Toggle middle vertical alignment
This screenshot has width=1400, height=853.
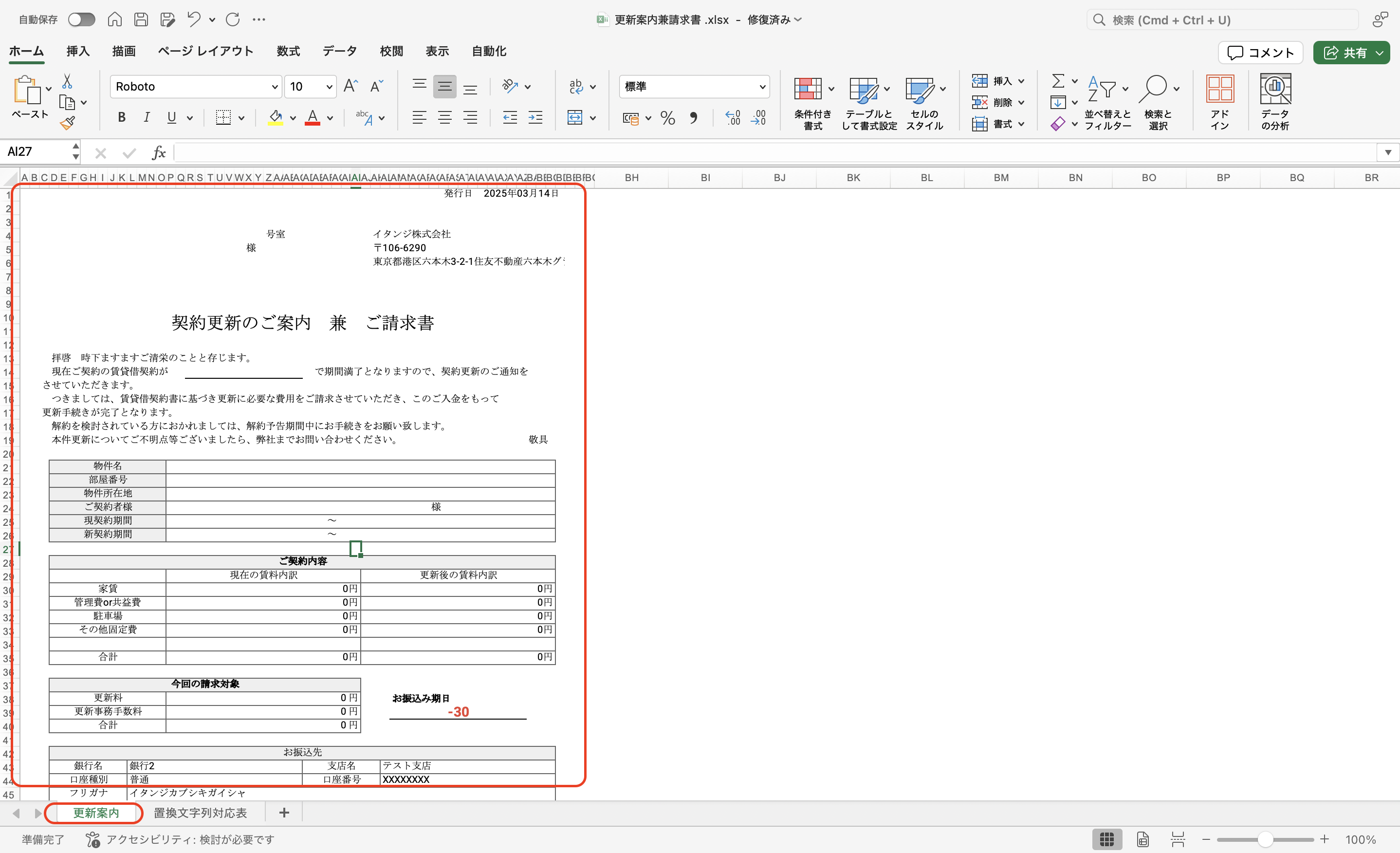click(445, 86)
